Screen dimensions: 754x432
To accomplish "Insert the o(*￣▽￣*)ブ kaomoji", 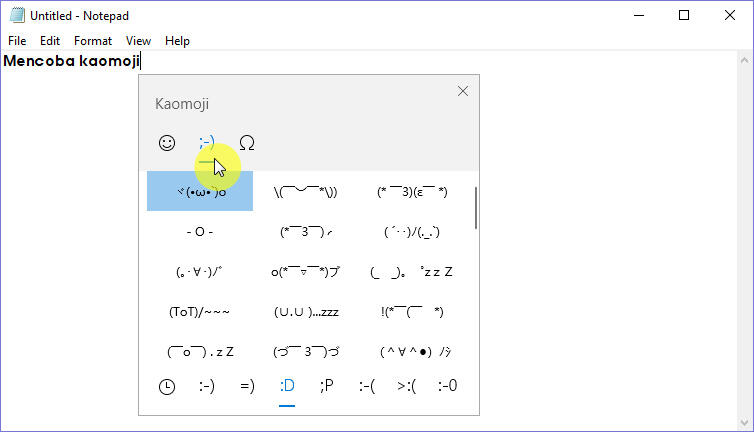I will point(306,272).
